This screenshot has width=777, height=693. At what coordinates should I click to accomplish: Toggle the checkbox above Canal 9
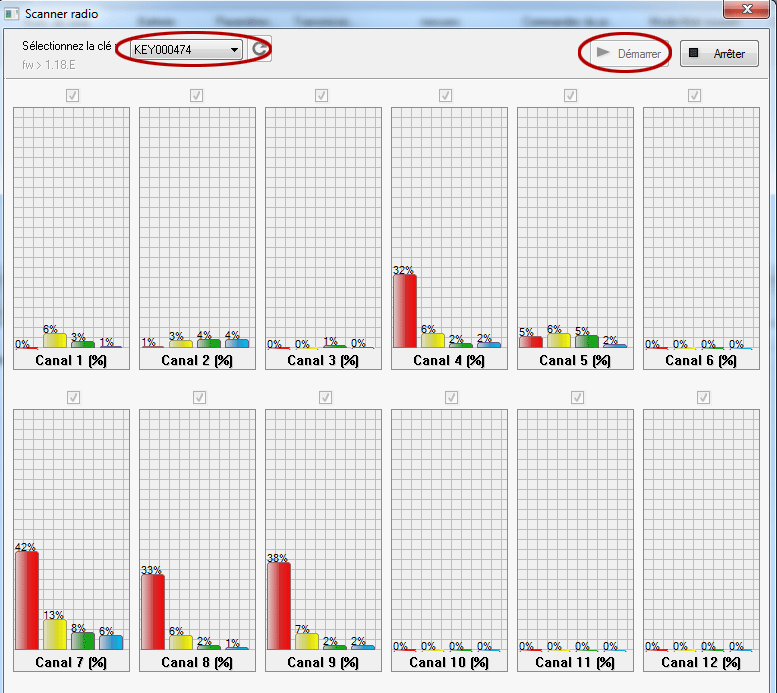click(x=325, y=398)
